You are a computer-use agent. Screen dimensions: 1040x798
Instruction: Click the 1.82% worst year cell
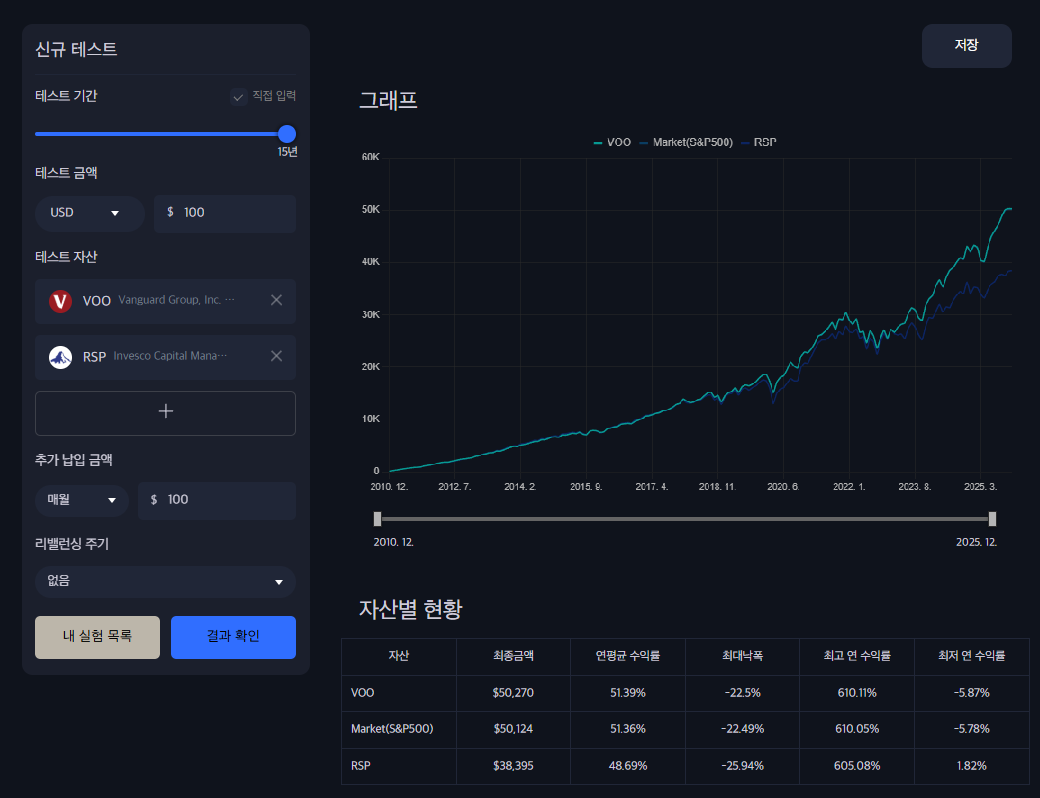[972, 766]
